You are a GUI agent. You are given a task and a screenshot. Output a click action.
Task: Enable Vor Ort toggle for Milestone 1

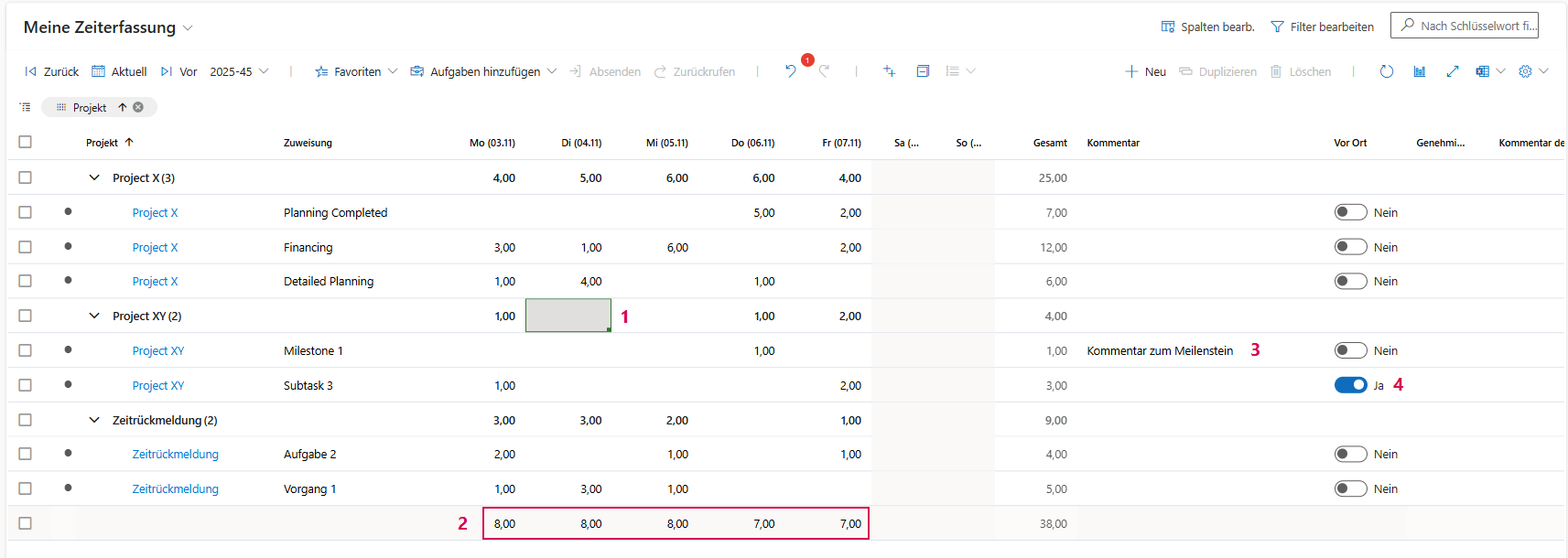(1350, 350)
